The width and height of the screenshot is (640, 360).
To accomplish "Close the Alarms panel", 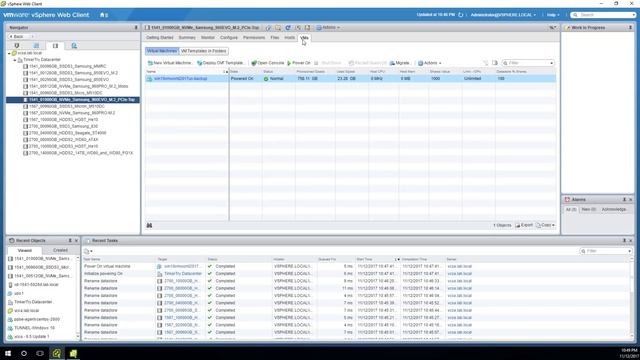I will pyautogui.click(x=631, y=199).
